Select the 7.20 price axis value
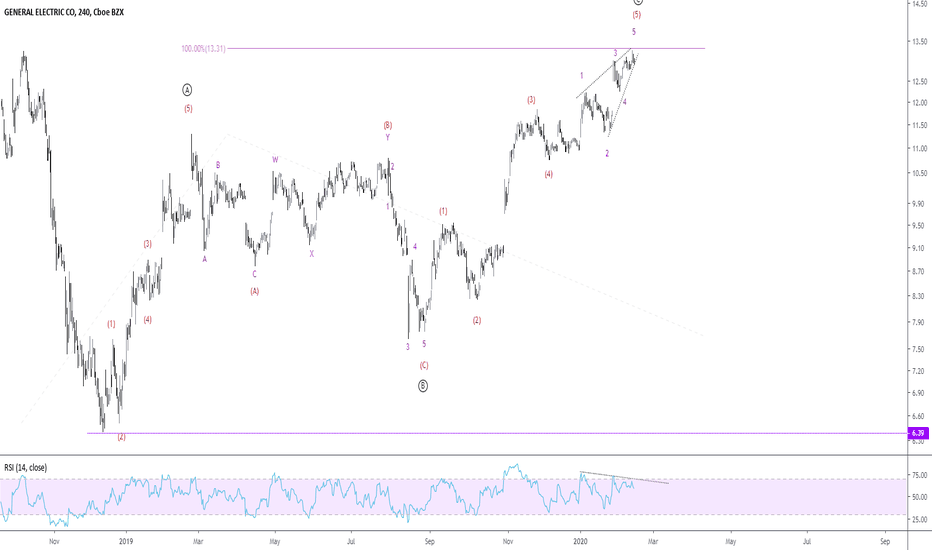This screenshot has height=550, width=932. click(920, 371)
